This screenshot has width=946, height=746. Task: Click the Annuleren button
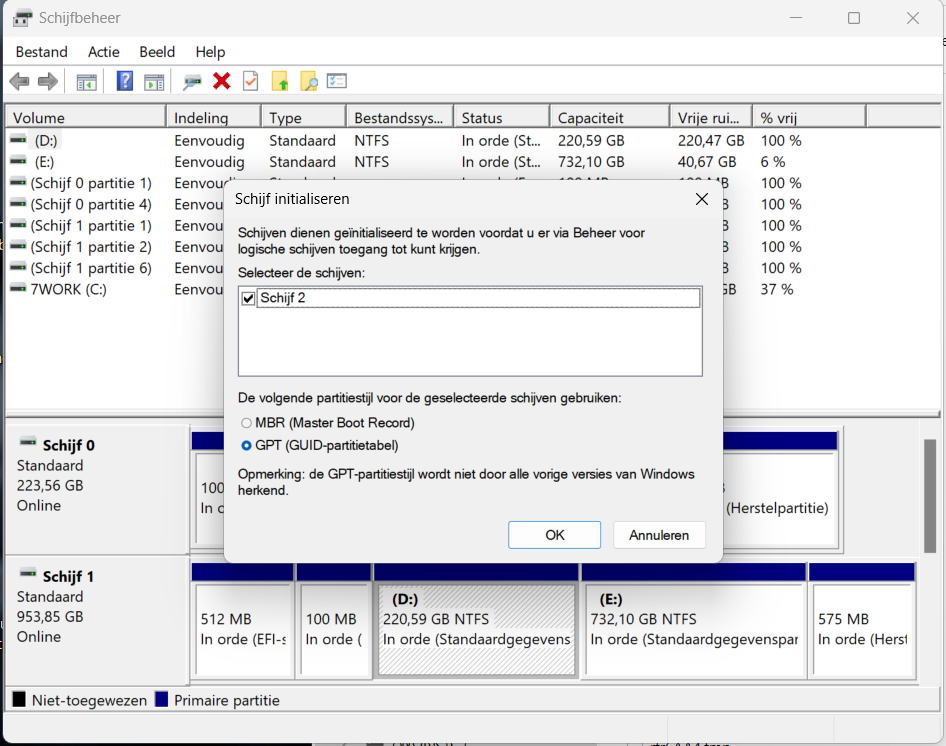(x=659, y=535)
